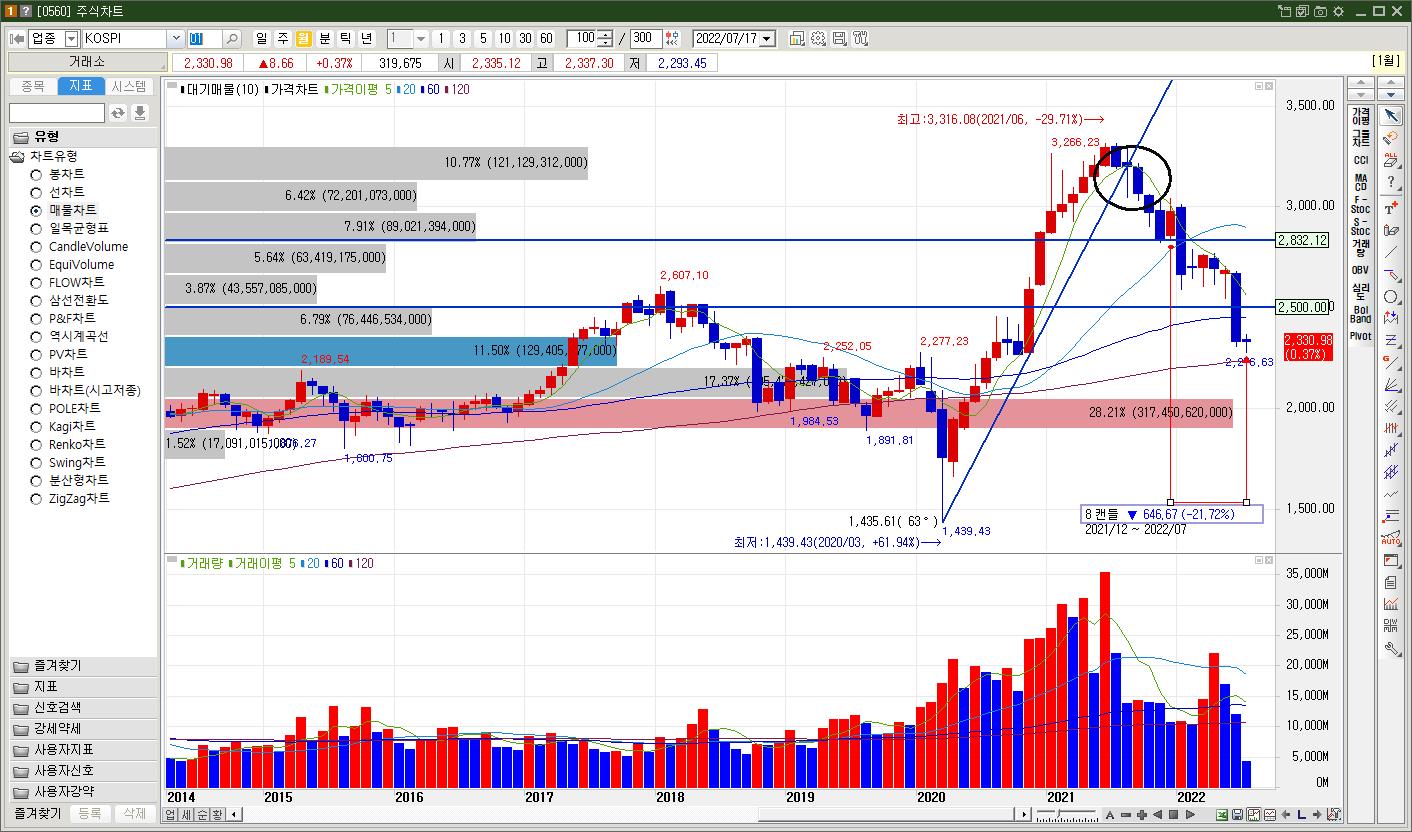This screenshot has width=1412, height=832.
Task: Switch to weekly period 주
Action: [283, 39]
